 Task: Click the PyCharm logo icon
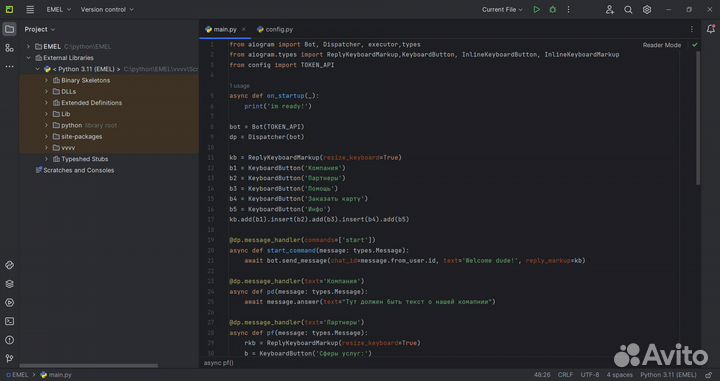9,9
